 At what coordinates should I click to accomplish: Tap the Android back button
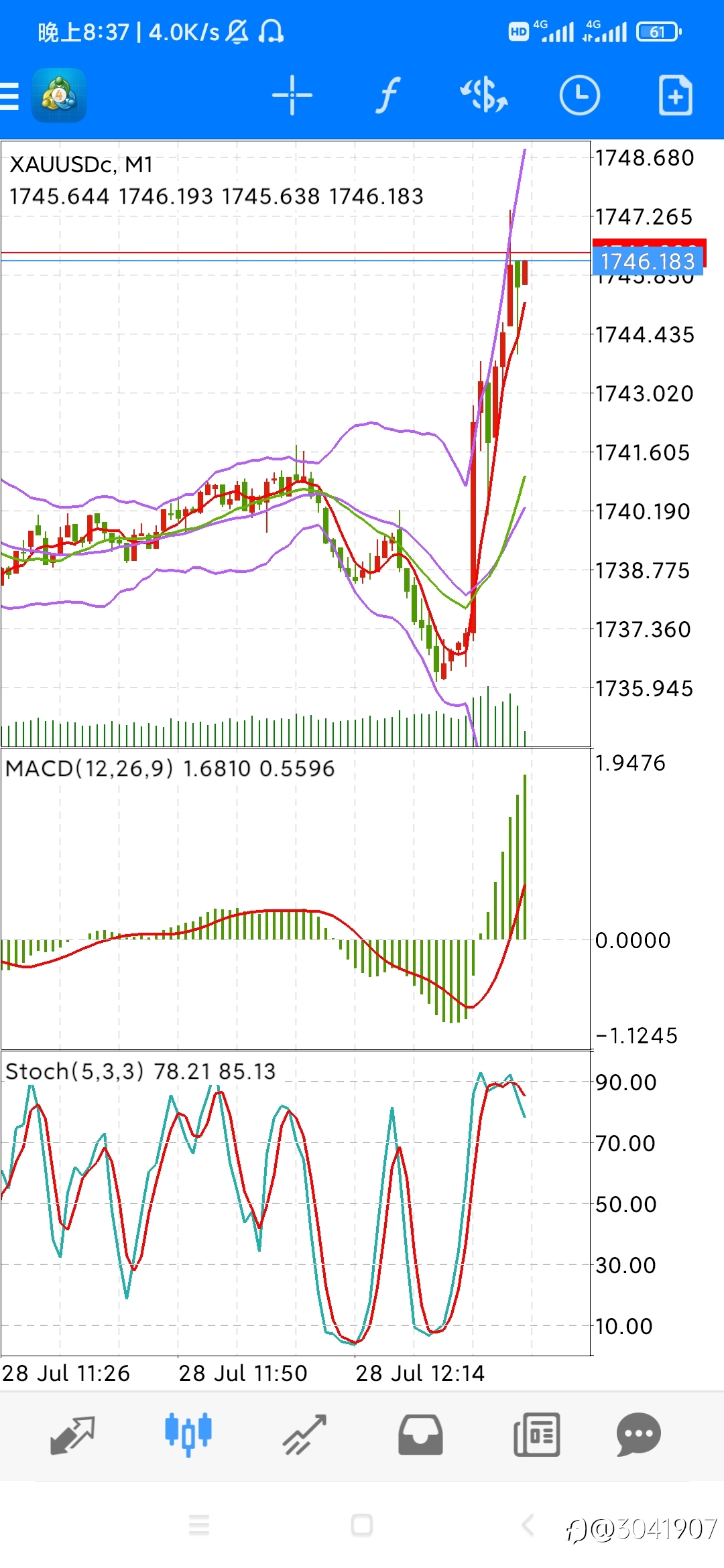[x=528, y=1525]
